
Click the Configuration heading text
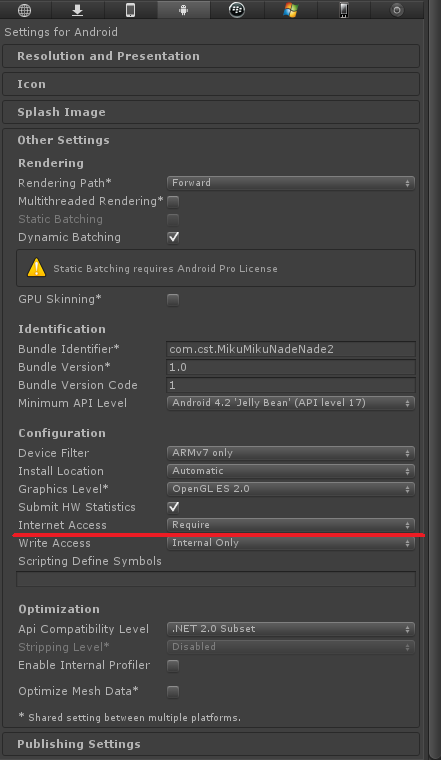(x=62, y=433)
